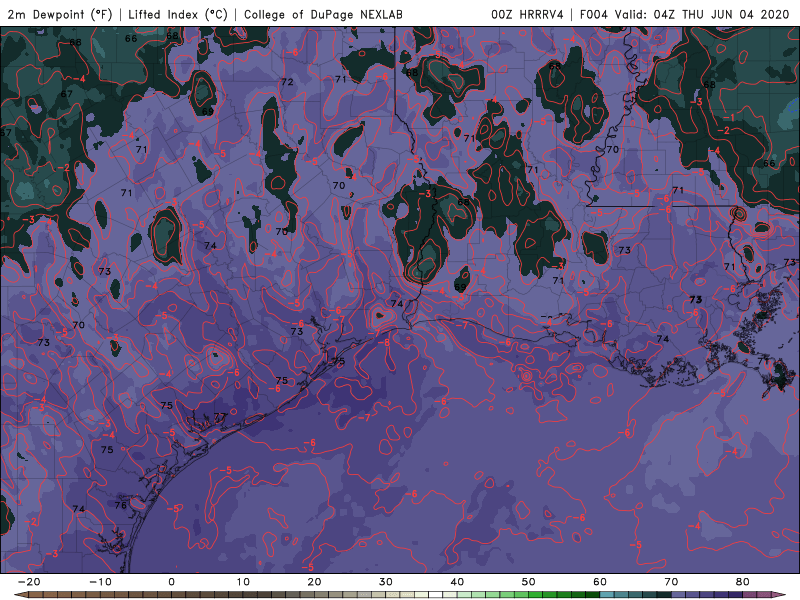Click the 'College of DuPage NEXLAB' text
Screen dimensions: 800x600
(323, 14)
